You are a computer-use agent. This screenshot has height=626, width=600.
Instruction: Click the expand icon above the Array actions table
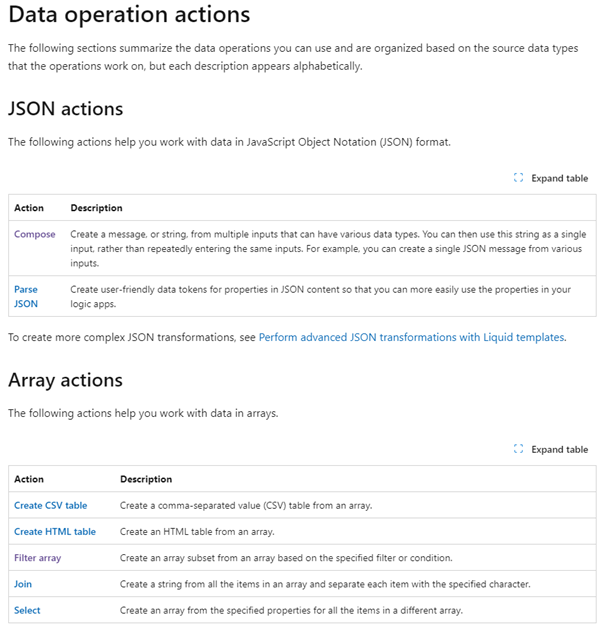[518, 450]
